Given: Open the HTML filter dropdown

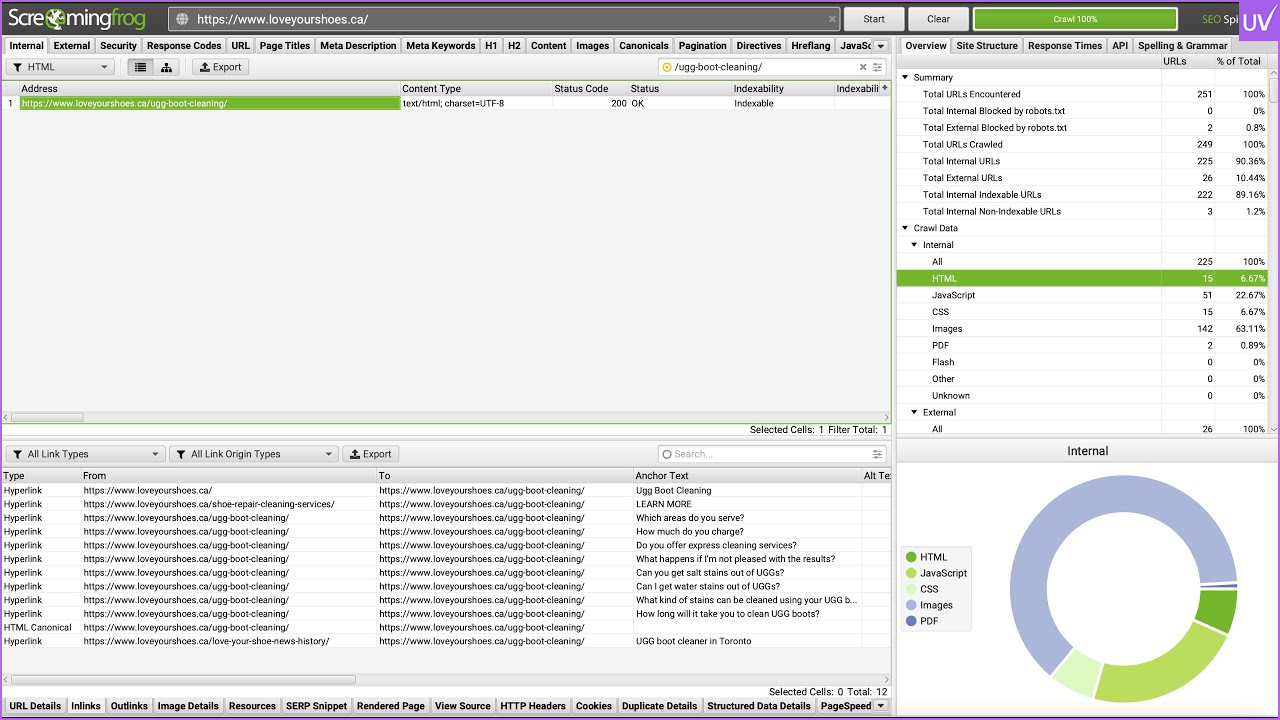Looking at the screenshot, I should (x=60, y=67).
